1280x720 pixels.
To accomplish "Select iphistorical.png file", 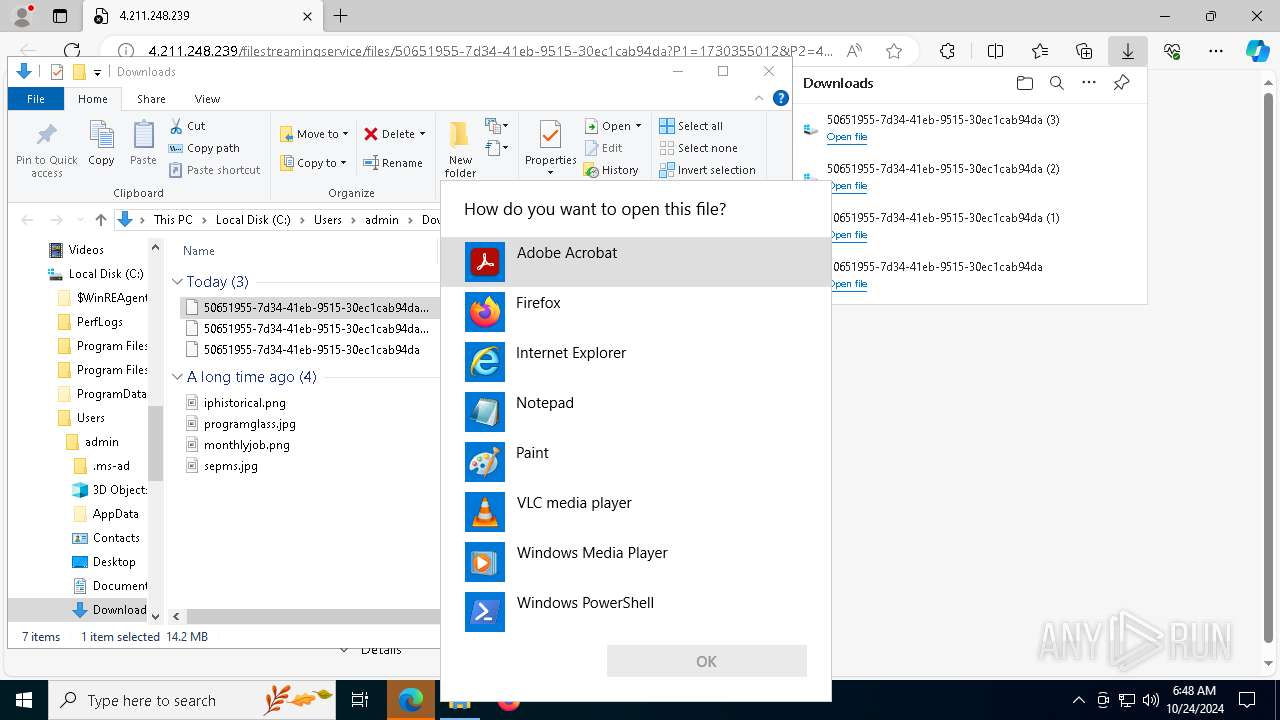I will [x=244, y=402].
